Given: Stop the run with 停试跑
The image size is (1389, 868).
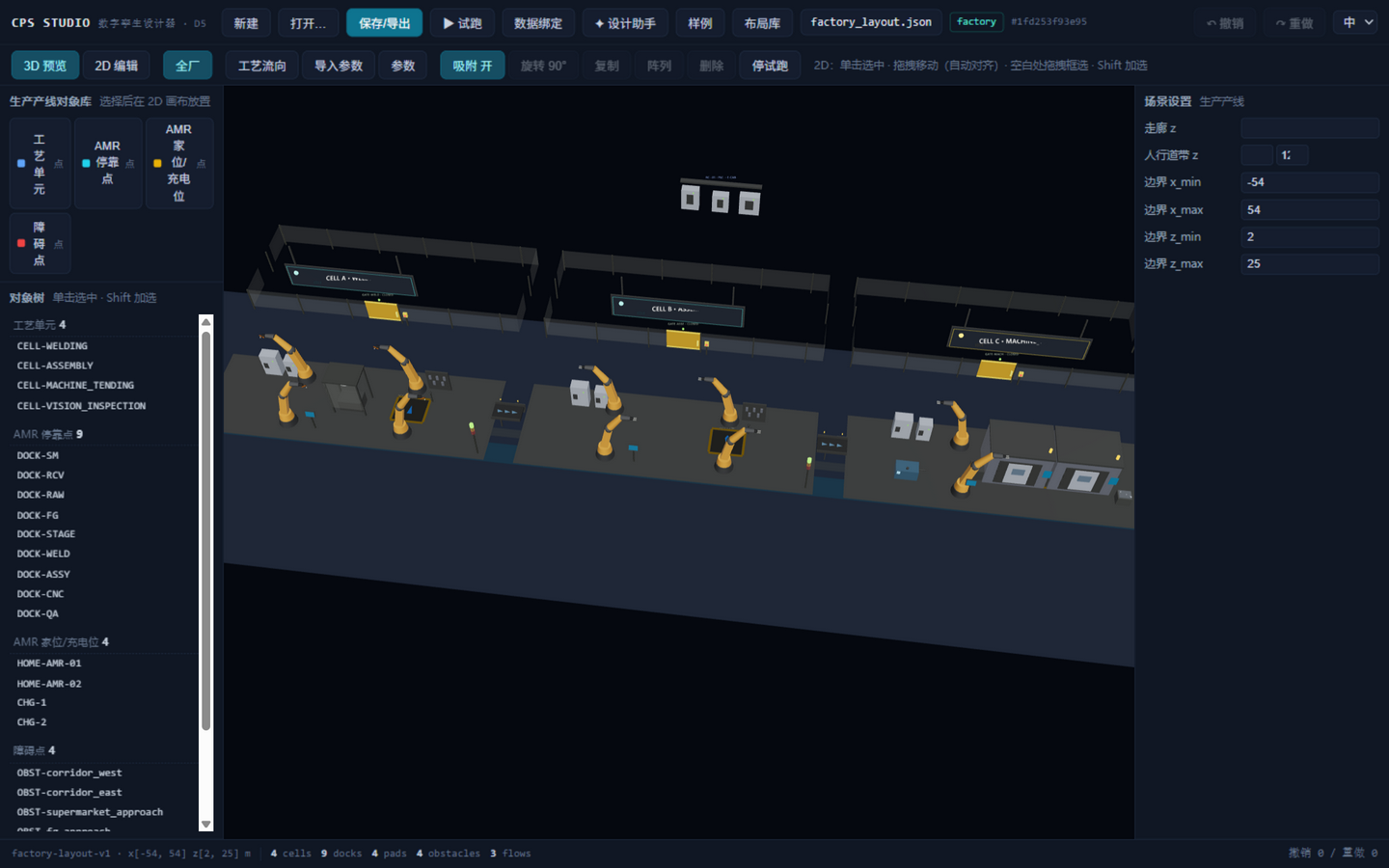Looking at the screenshot, I should [x=770, y=66].
